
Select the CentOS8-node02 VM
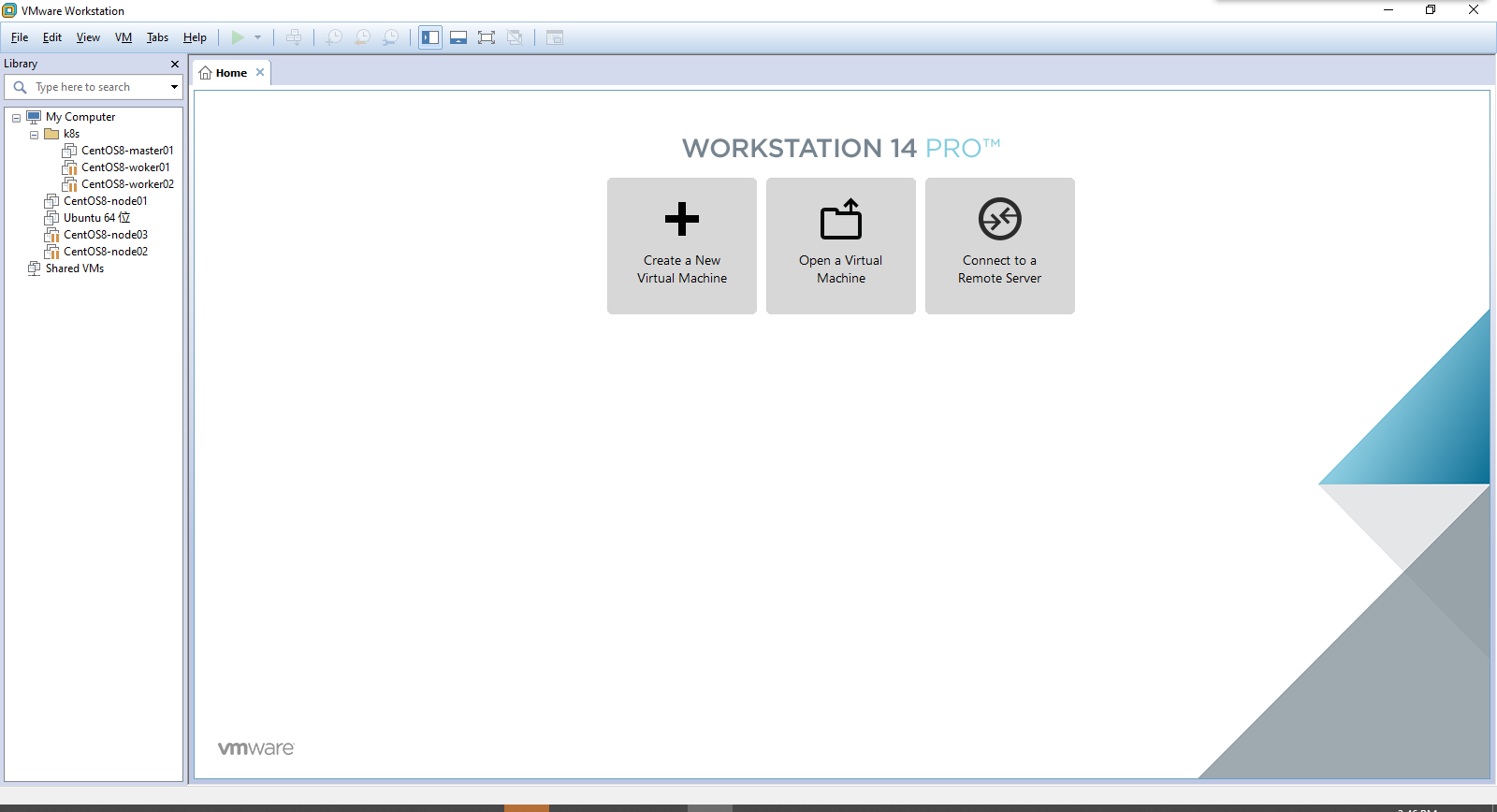click(x=105, y=252)
